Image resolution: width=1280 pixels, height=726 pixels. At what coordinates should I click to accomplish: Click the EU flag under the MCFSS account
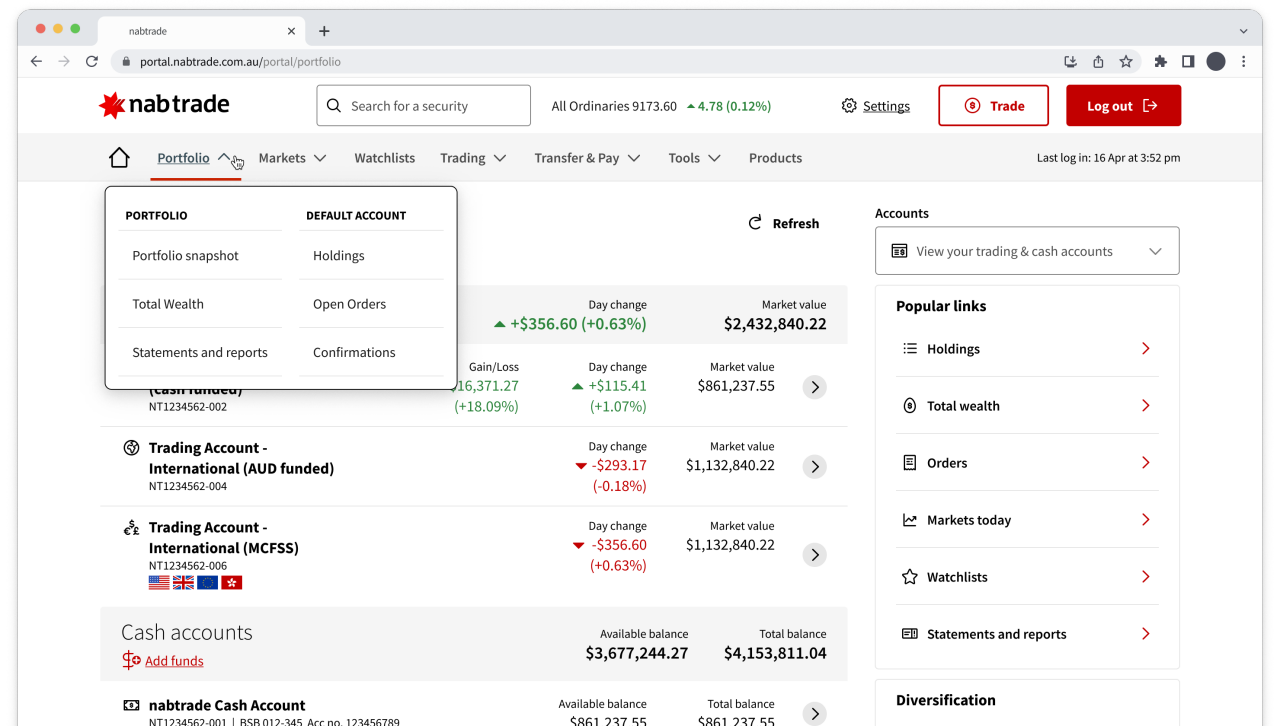(x=207, y=582)
